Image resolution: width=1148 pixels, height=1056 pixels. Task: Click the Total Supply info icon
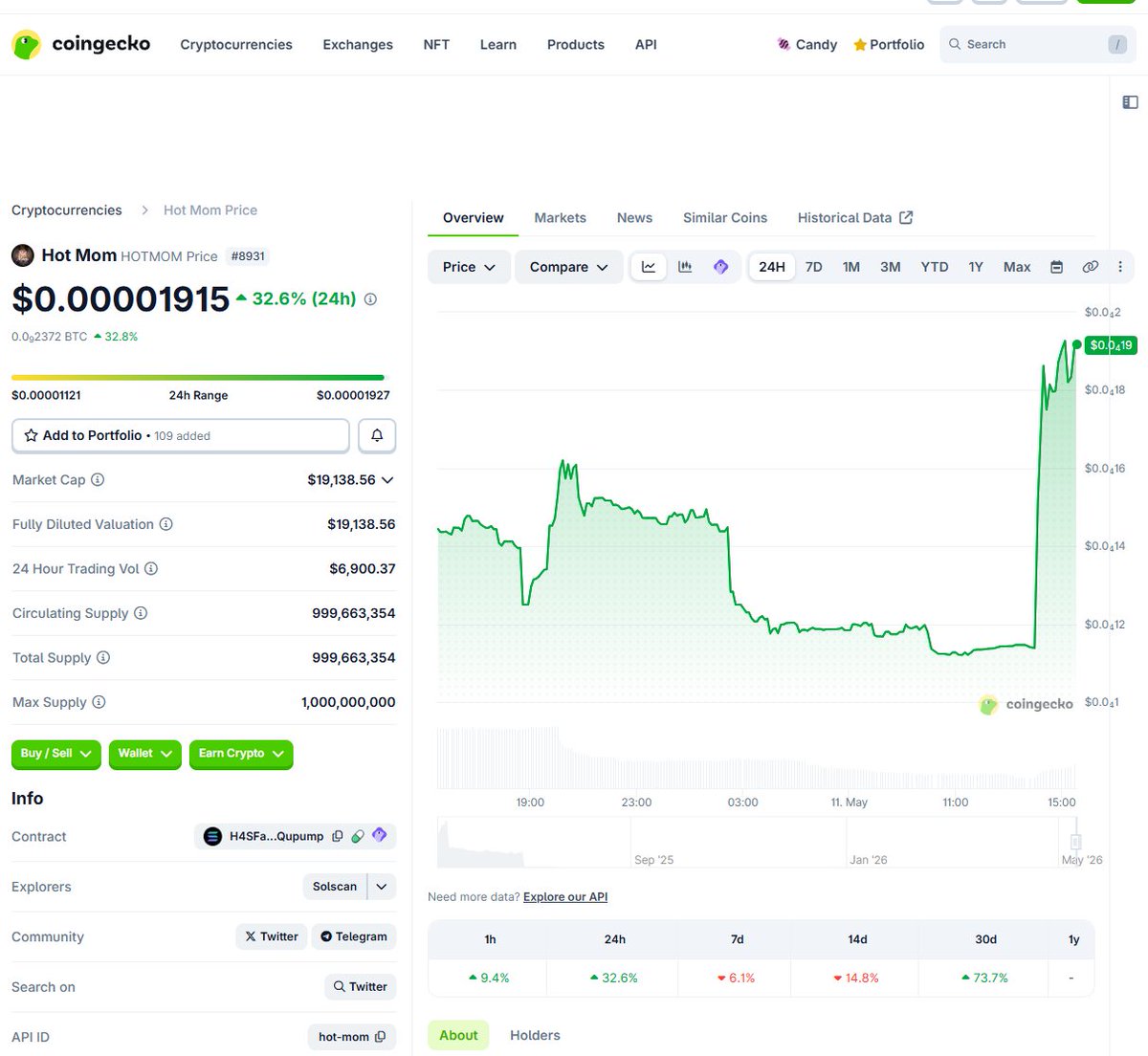103,658
